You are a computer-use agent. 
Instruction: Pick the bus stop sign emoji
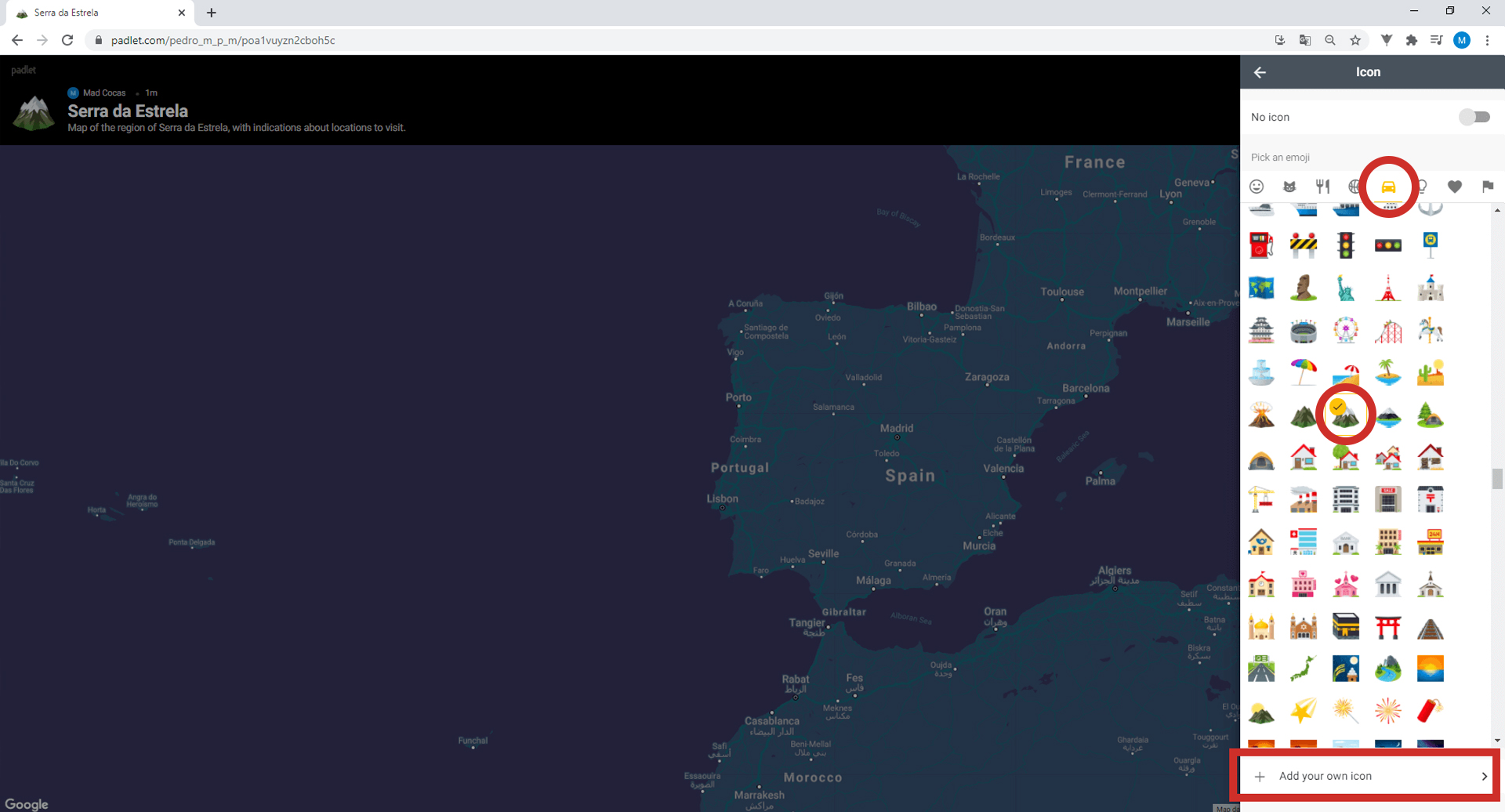[1431, 245]
